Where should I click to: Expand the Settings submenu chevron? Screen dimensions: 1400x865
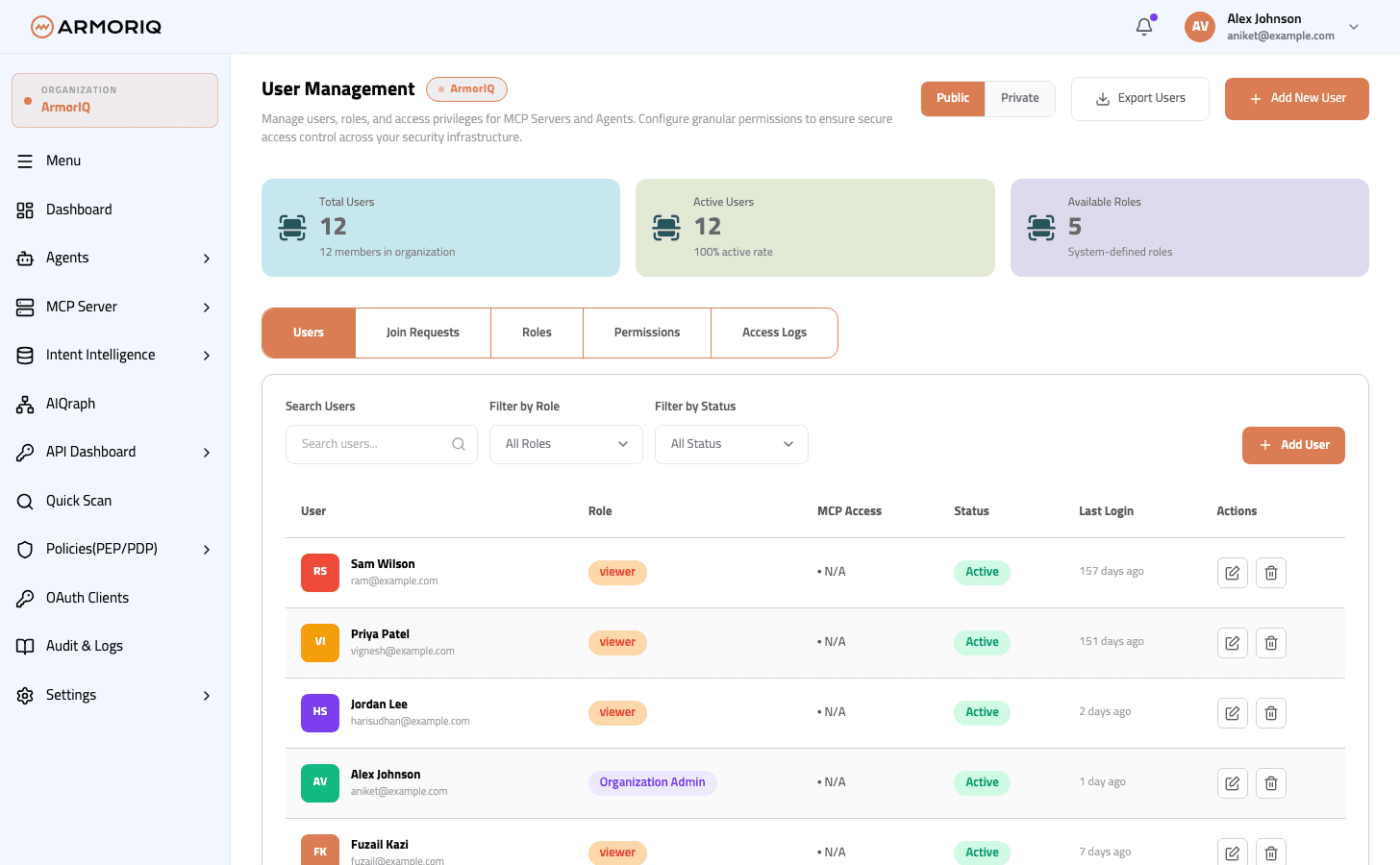207,696
